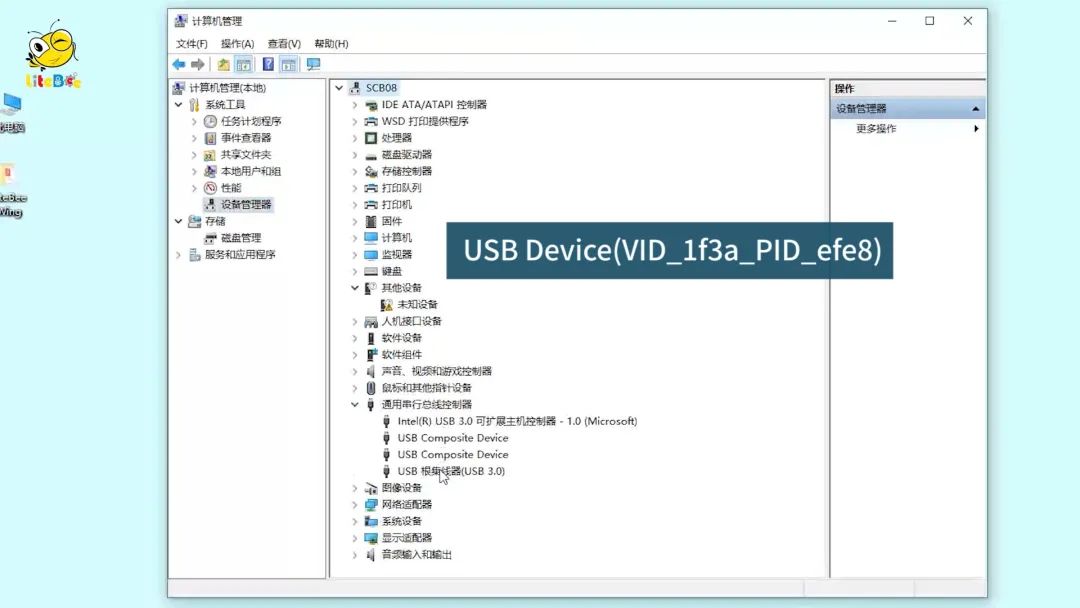Open the 查看(V) menu
The height and width of the screenshot is (608, 1080).
tap(284, 44)
